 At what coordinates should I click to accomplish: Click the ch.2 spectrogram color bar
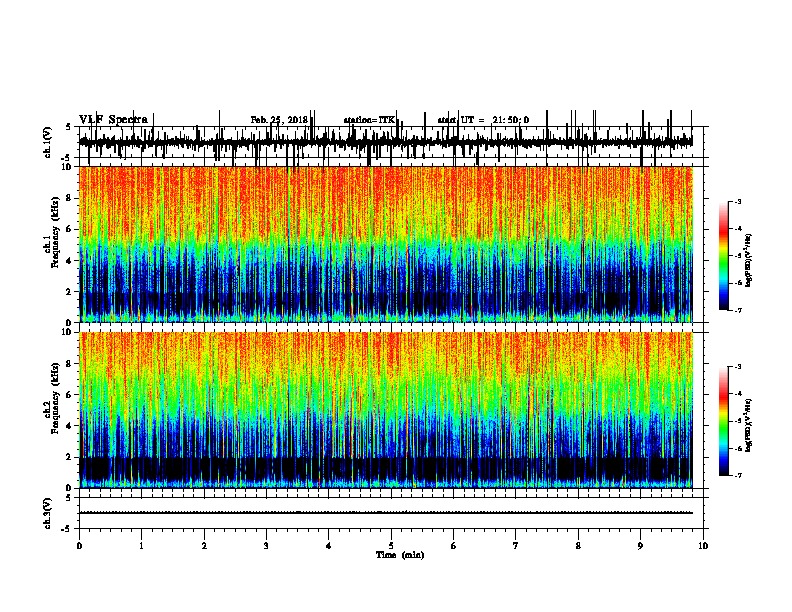(724, 421)
